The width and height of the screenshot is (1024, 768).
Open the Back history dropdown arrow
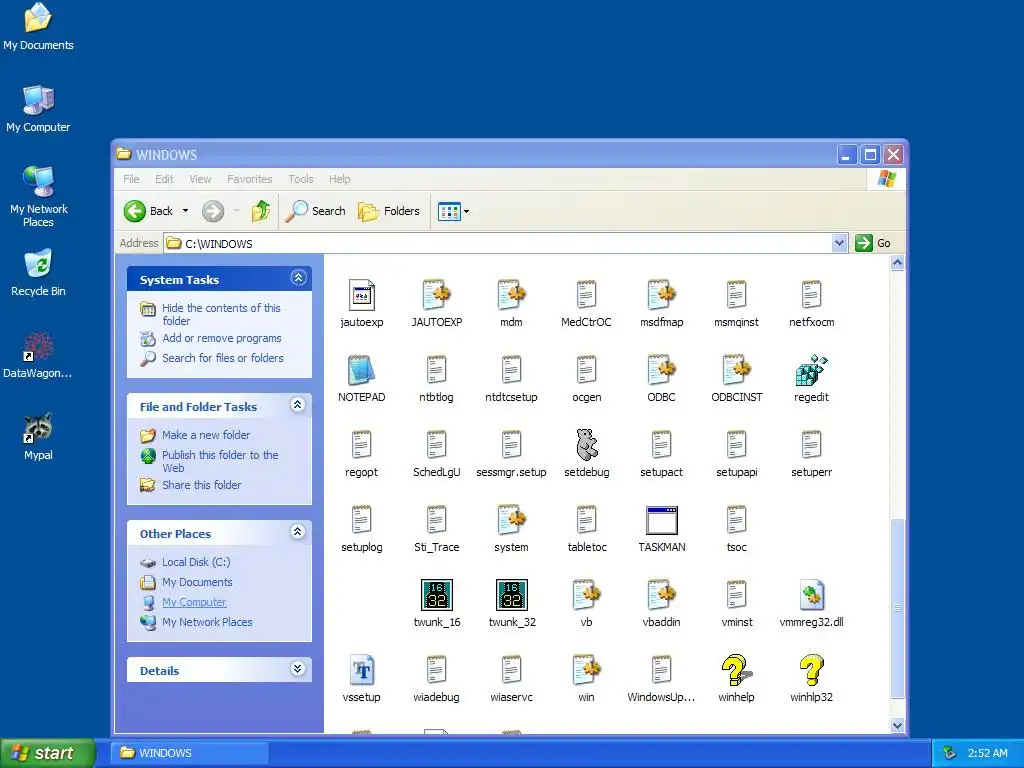(x=185, y=211)
